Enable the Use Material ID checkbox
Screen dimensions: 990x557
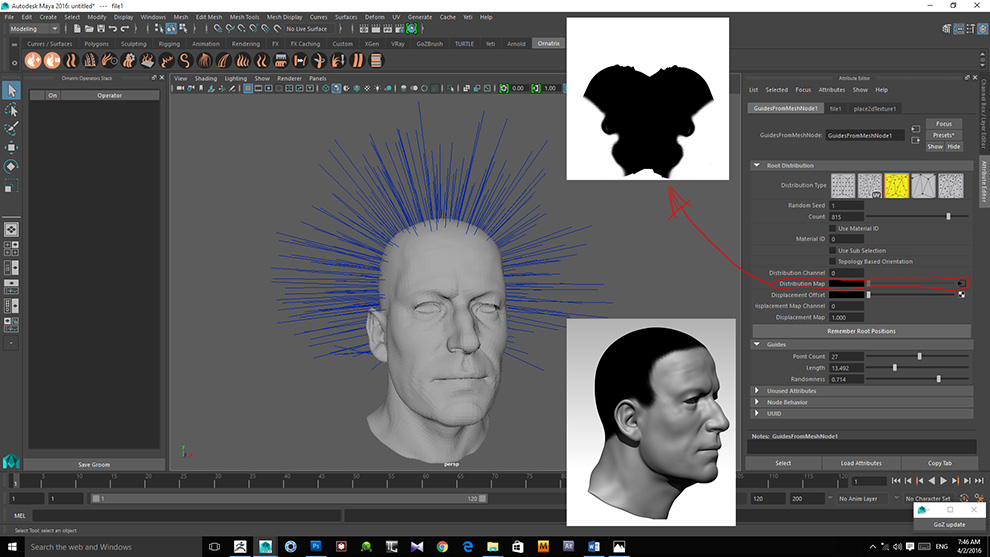[833, 228]
